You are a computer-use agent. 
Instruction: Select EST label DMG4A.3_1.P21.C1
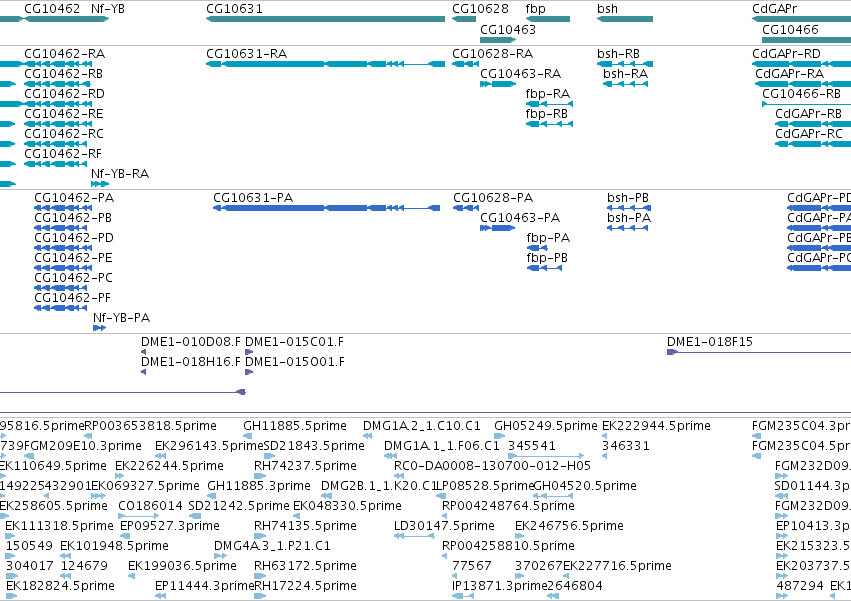[272, 546]
